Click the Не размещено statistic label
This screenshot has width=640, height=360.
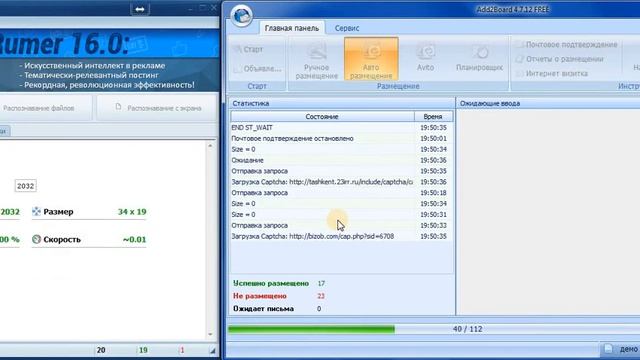(x=260, y=296)
